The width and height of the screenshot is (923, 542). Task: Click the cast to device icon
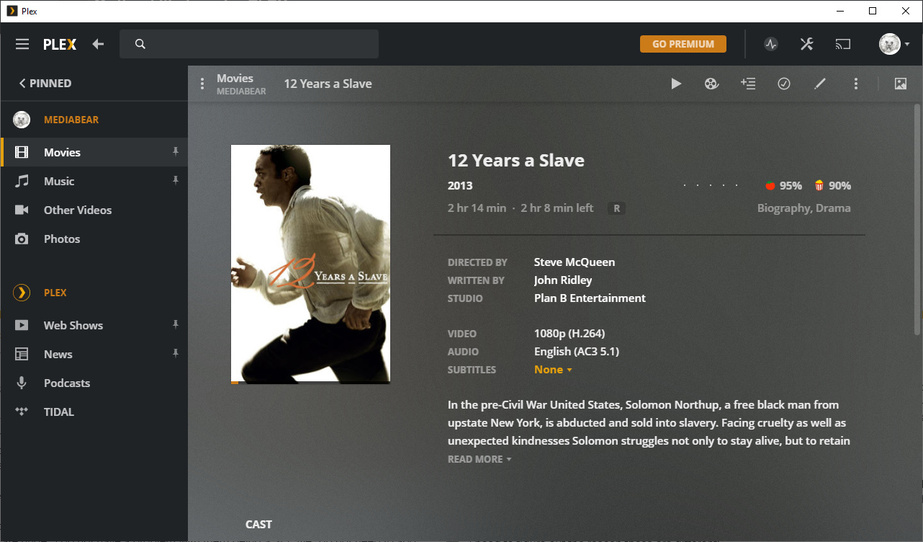click(x=843, y=44)
